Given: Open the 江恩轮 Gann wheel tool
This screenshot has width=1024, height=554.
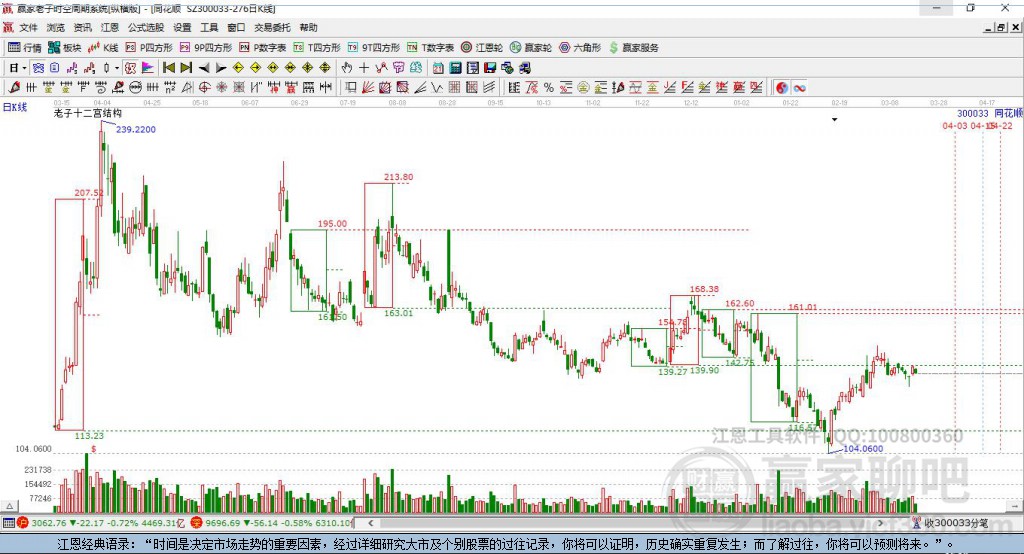Looking at the screenshot, I should coord(482,48).
